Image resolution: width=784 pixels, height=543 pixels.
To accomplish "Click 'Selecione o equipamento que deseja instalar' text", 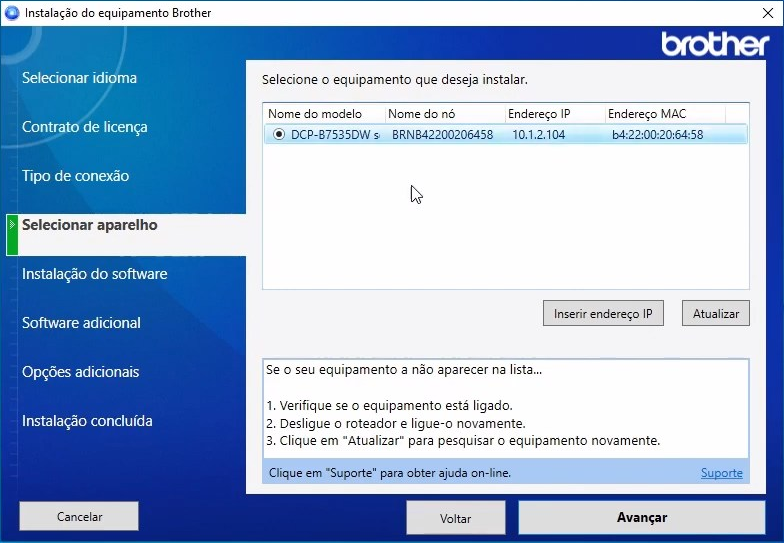I will click(x=394, y=80).
